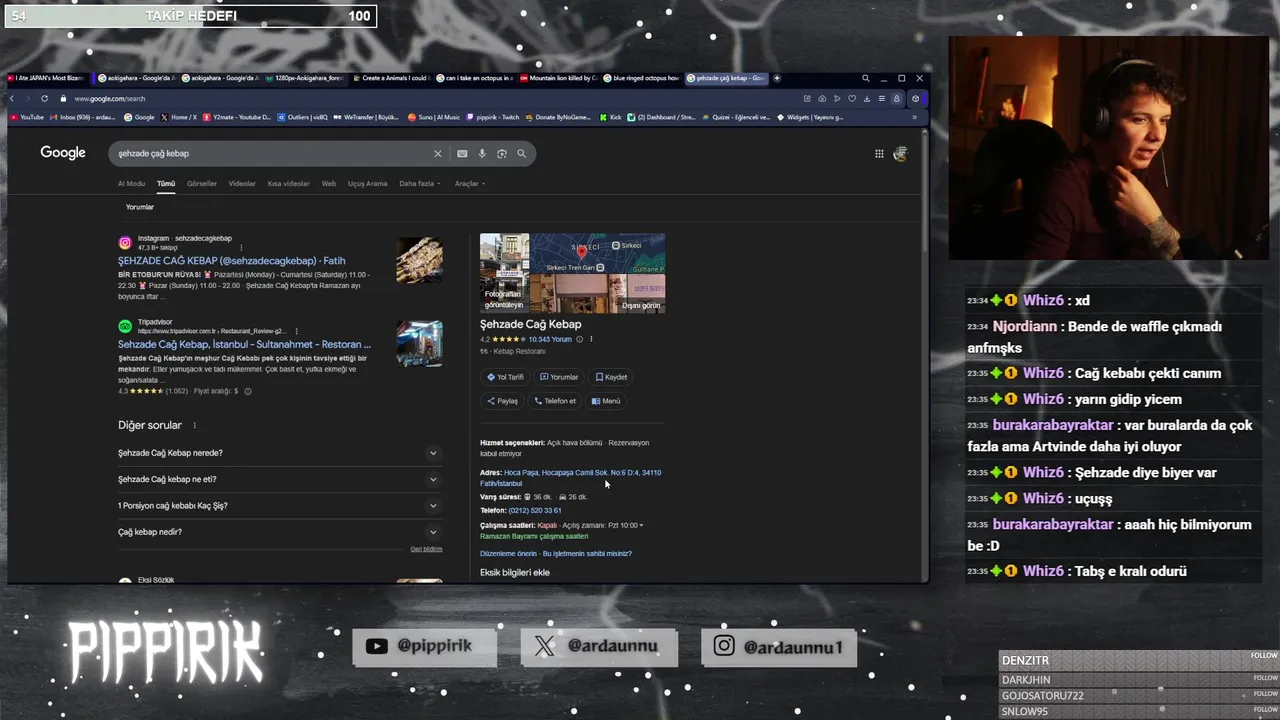Open the 'Daha fazla' dropdown
This screenshot has width=1280, height=720.
[420, 183]
